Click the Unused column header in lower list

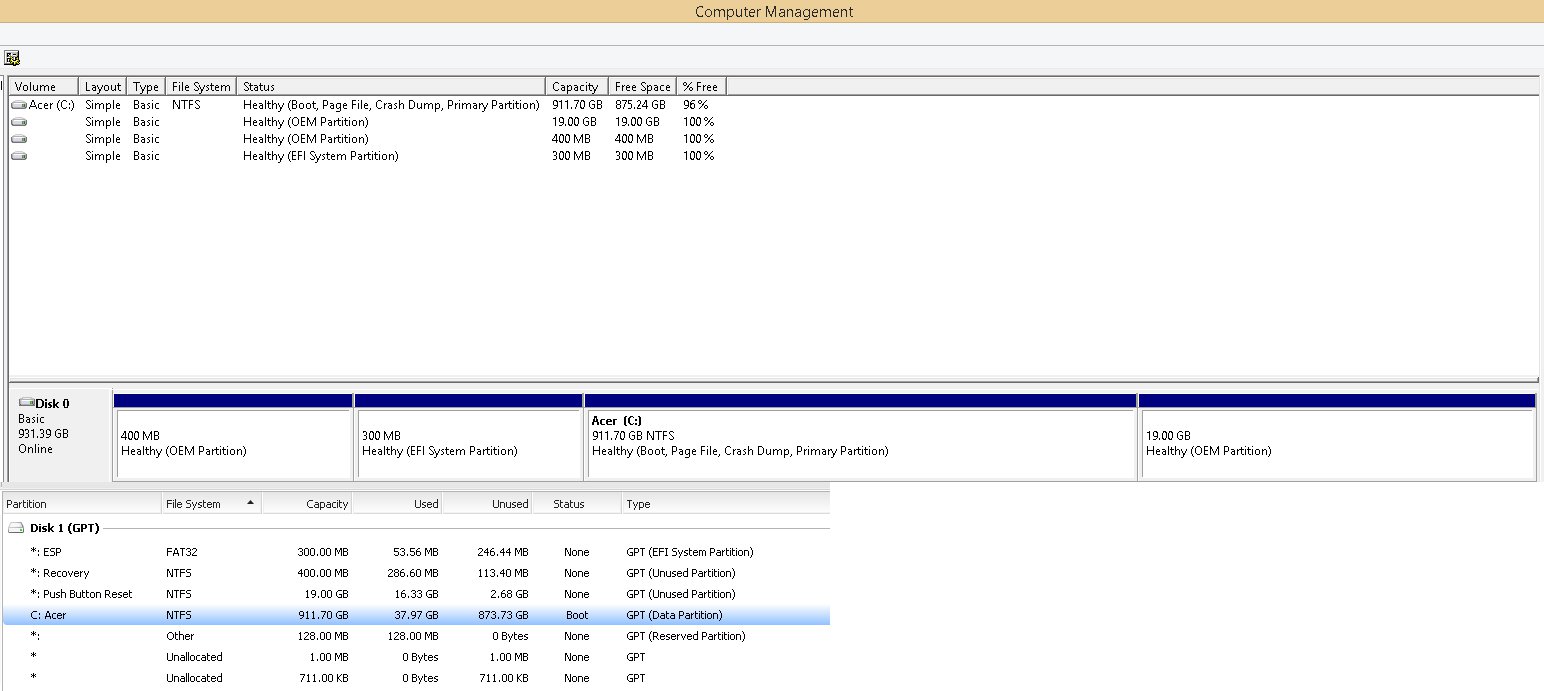(x=510, y=504)
